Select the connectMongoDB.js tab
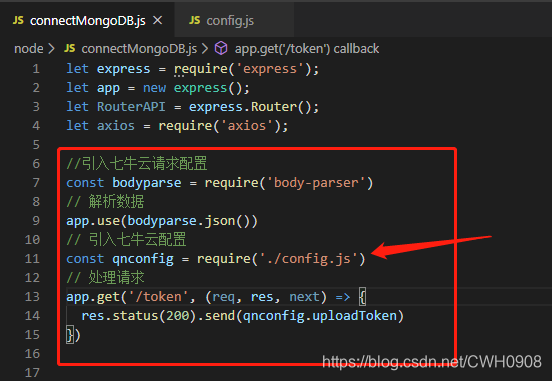The height and width of the screenshot is (381, 552). 88,21
